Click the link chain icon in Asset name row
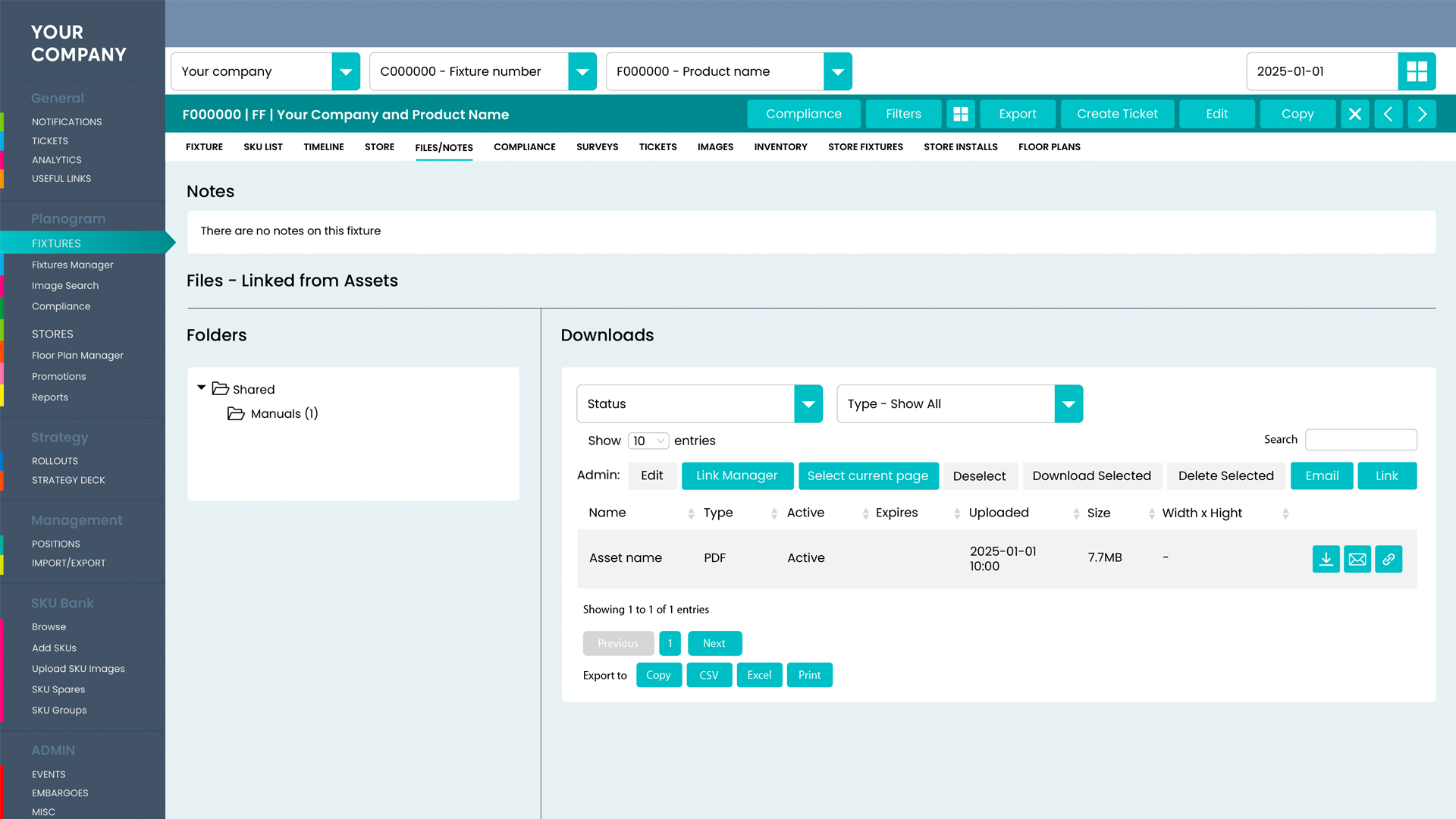 coord(1389,559)
